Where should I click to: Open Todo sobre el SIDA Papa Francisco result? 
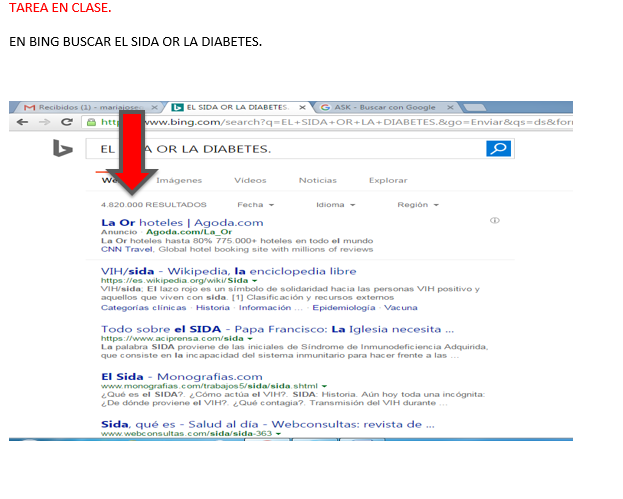coord(277,329)
